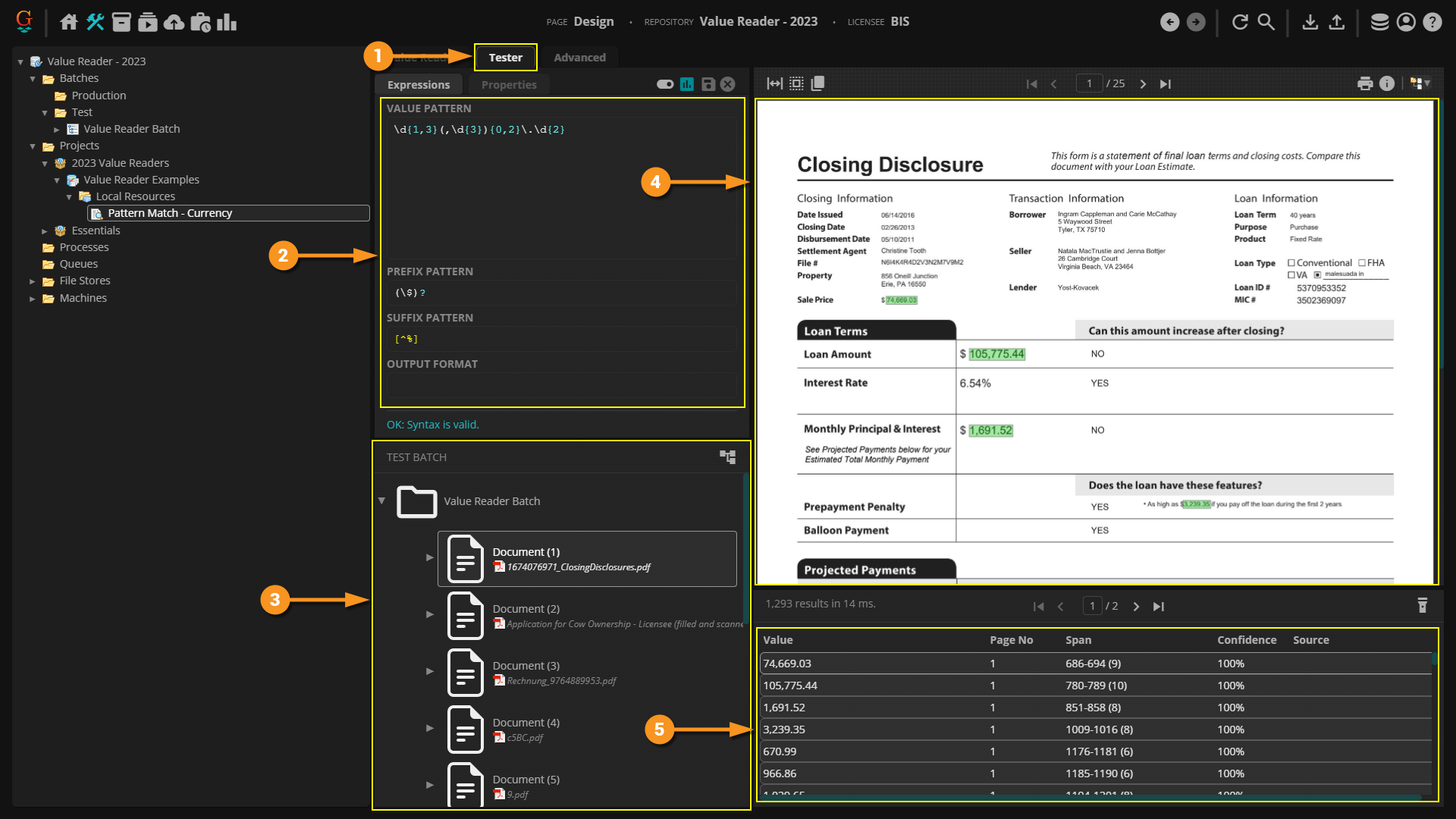
Task: Click the stats bar chart icon
Action: coord(227,22)
